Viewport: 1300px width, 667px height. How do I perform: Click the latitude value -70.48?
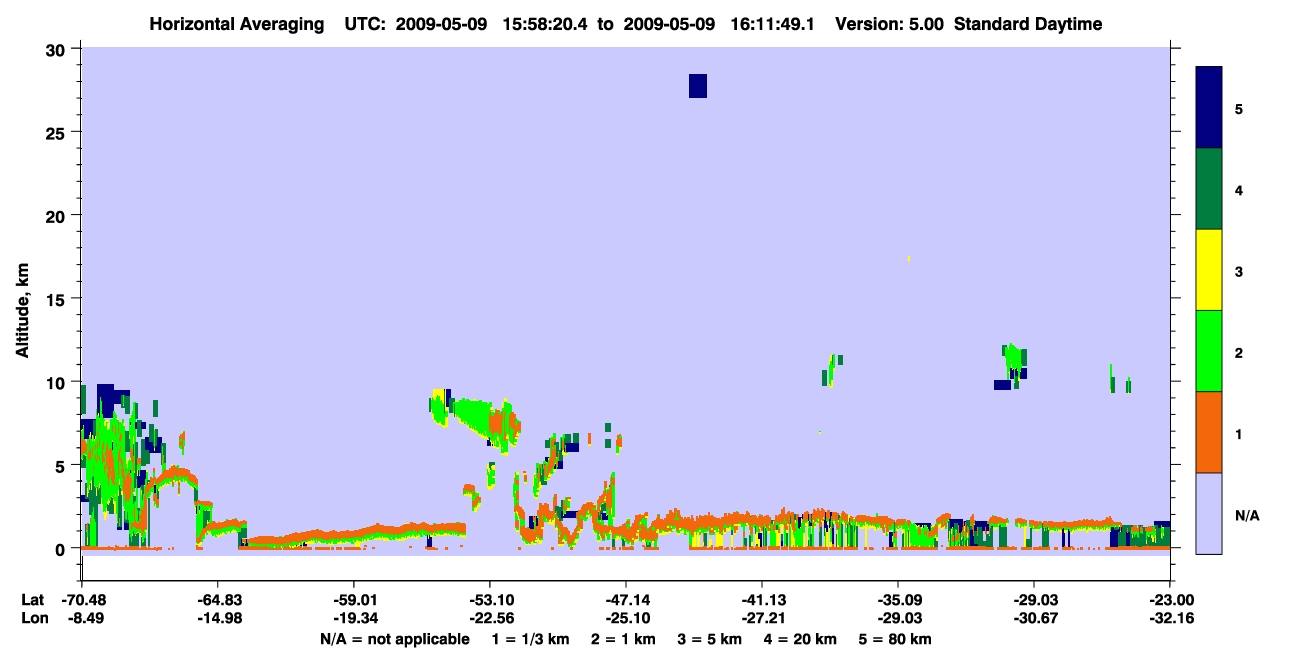82,600
